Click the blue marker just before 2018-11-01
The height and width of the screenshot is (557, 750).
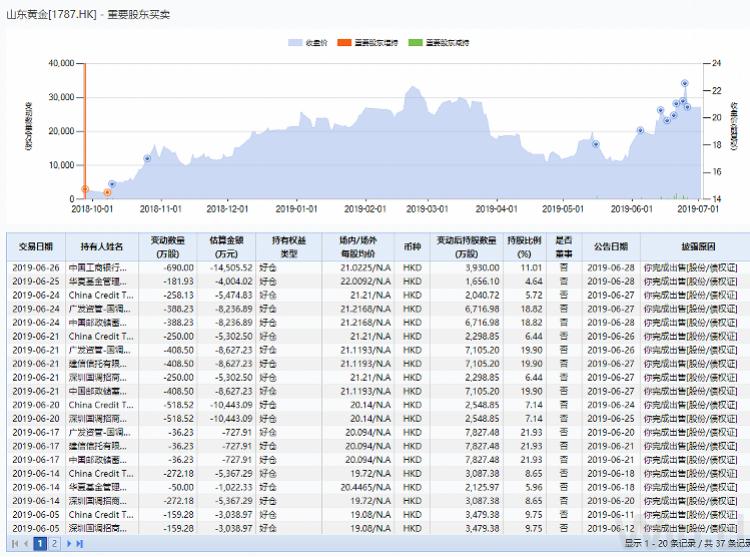point(147,159)
